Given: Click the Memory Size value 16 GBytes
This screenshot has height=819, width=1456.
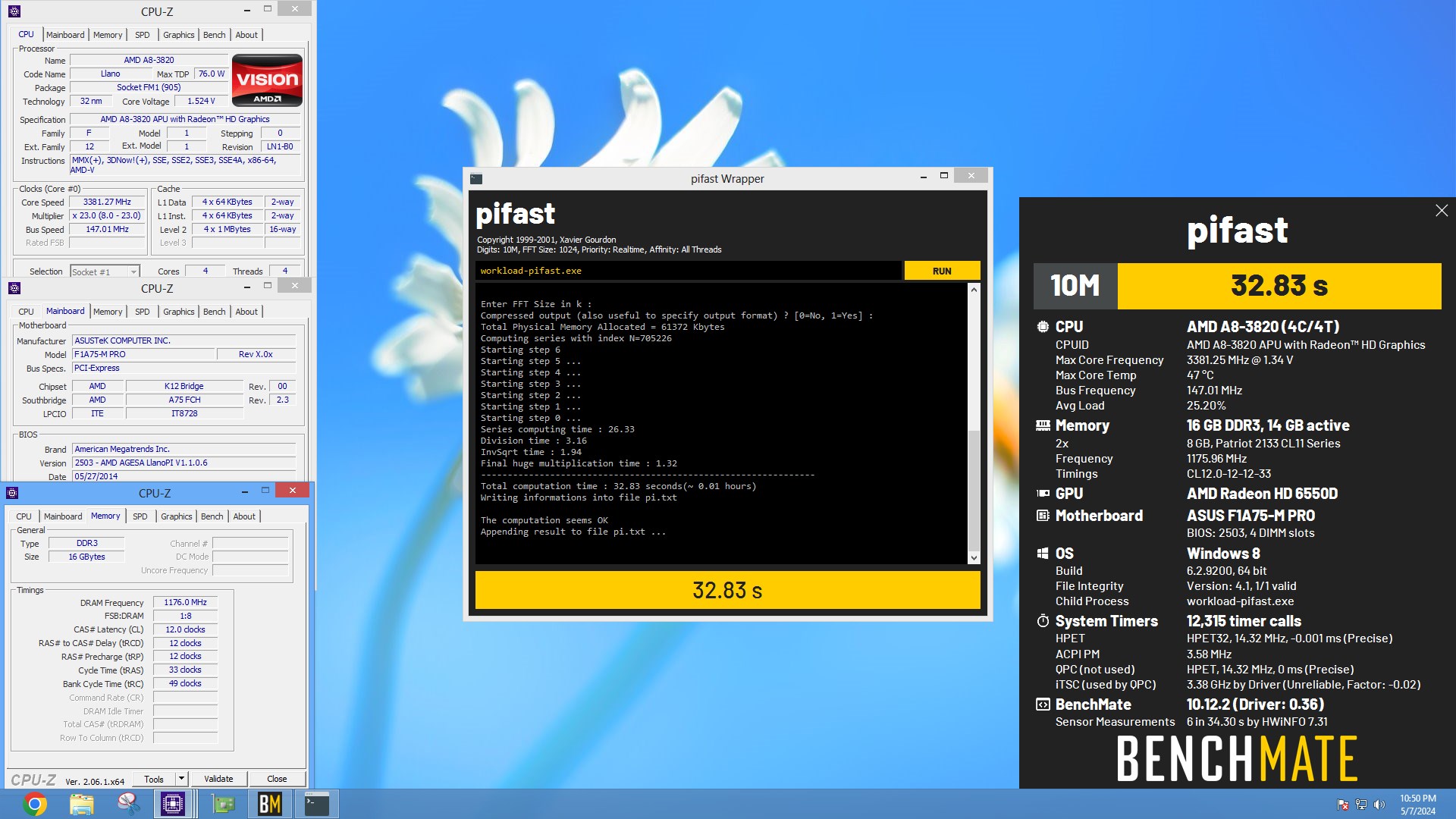Looking at the screenshot, I should pos(86,557).
